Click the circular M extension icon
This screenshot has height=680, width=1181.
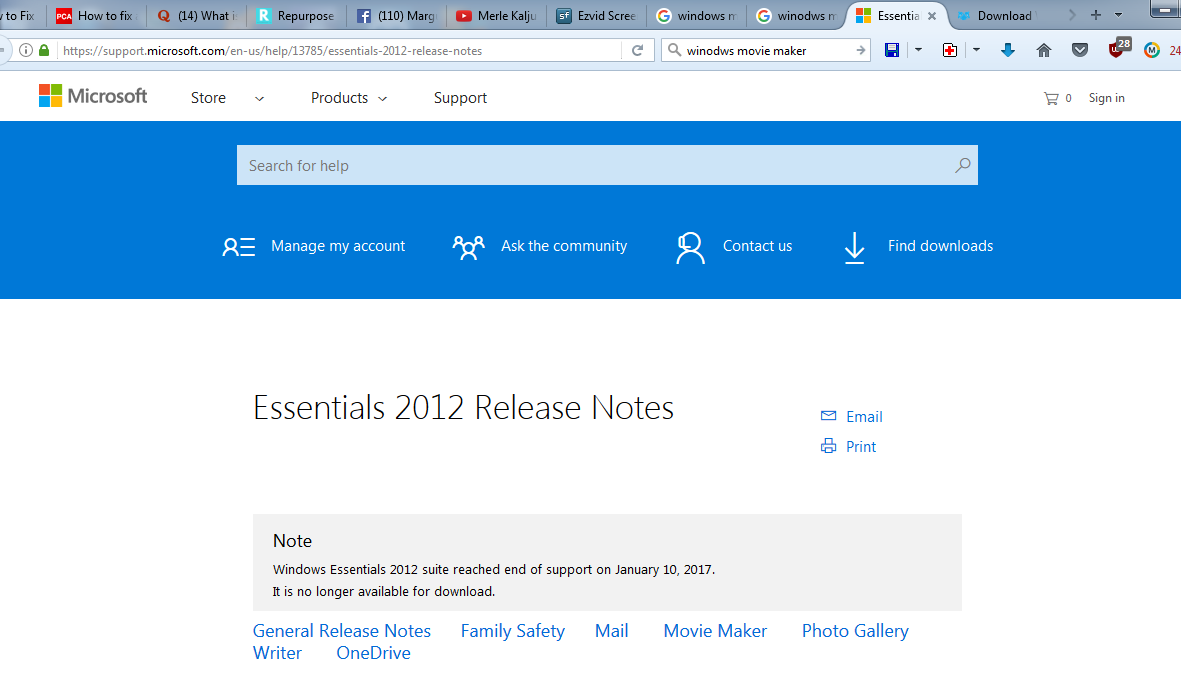pos(1152,50)
